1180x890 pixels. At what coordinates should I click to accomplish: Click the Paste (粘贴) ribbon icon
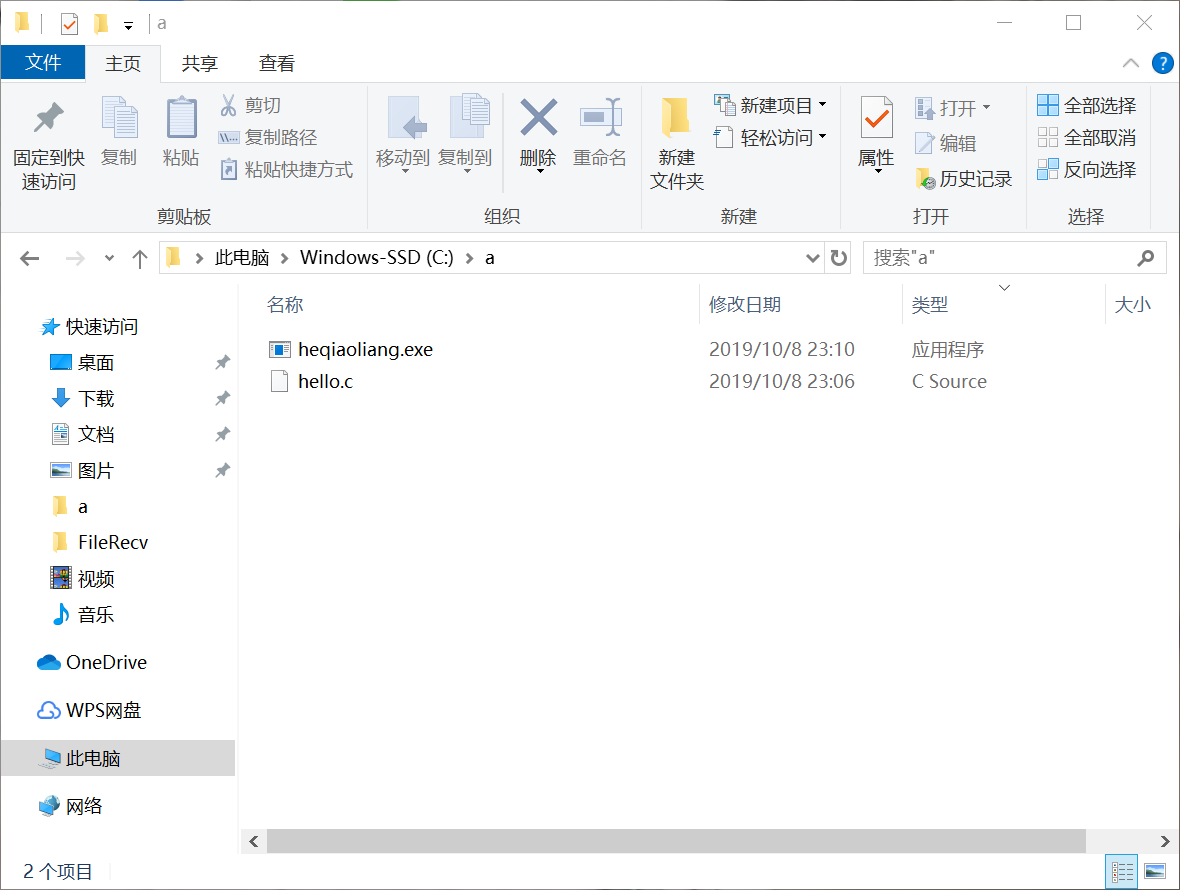(181, 118)
